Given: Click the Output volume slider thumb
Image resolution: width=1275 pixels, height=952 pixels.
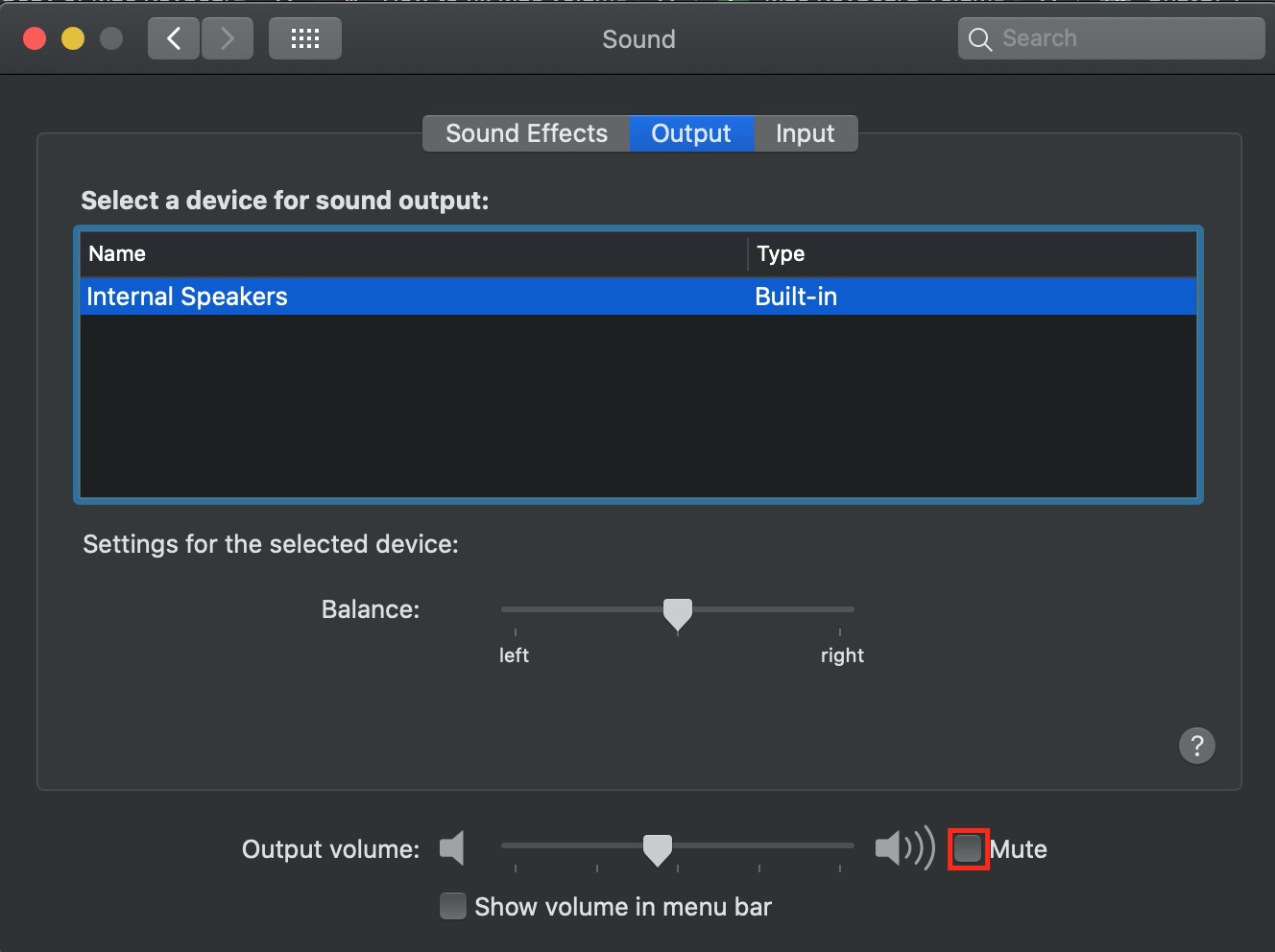Looking at the screenshot, I should (658, 850).
